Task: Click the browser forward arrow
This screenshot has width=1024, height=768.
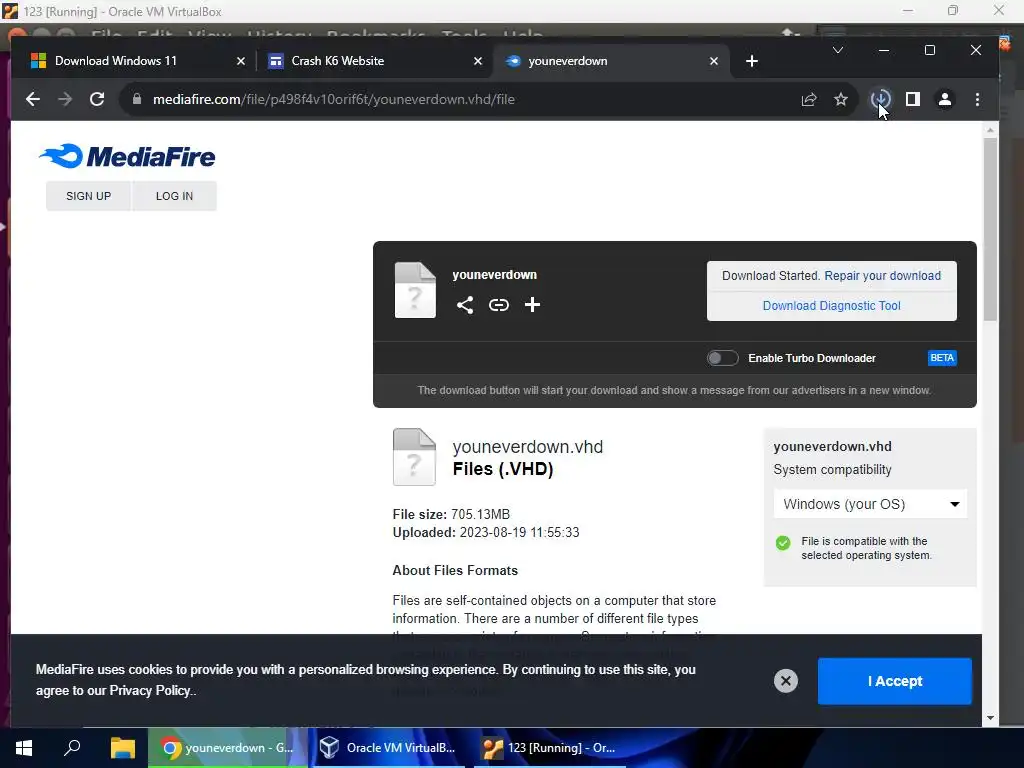Action: [x=65, y=99]
